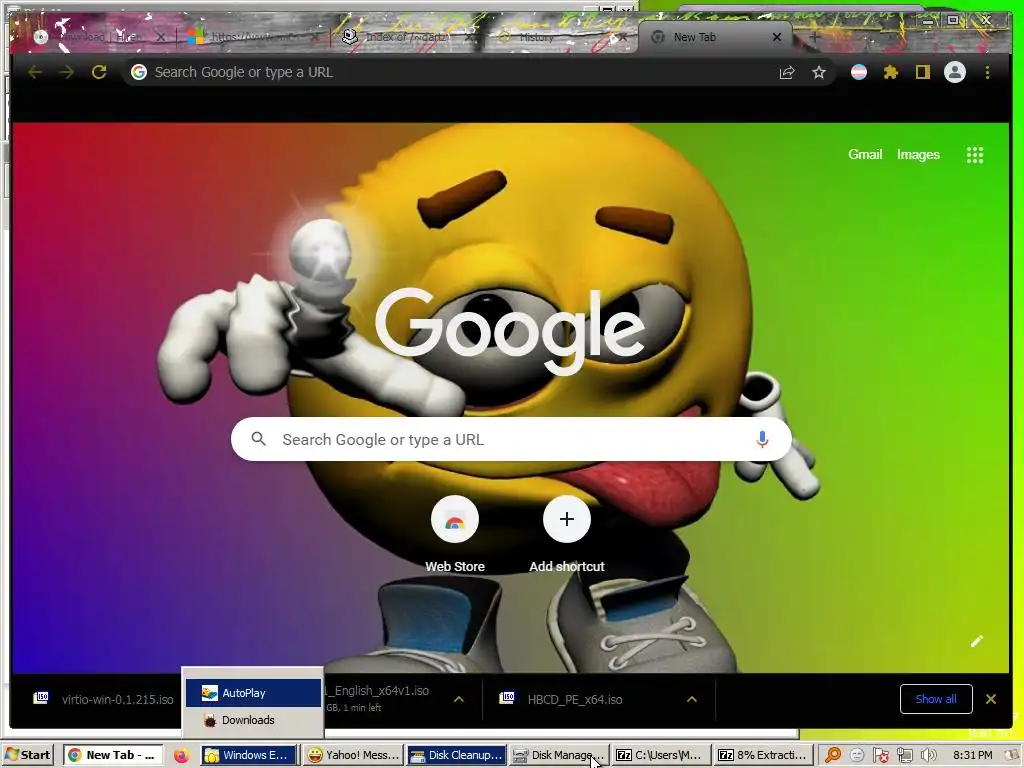Screen dimensions: 1024x768
Task: Close the New Tab tab
Action: [x=776, y=37]
